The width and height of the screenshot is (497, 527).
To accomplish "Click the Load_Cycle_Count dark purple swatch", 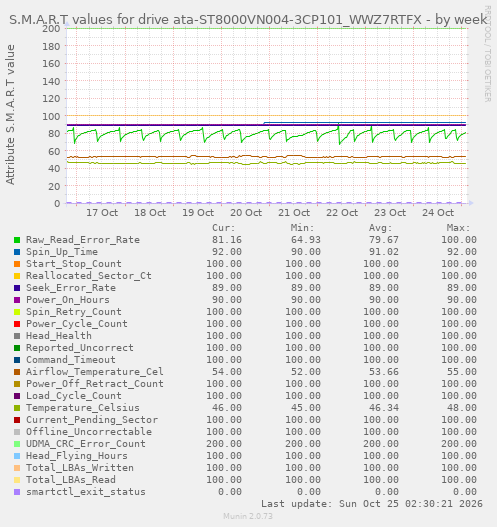I will pyautogui.click(x=17, y=396).
